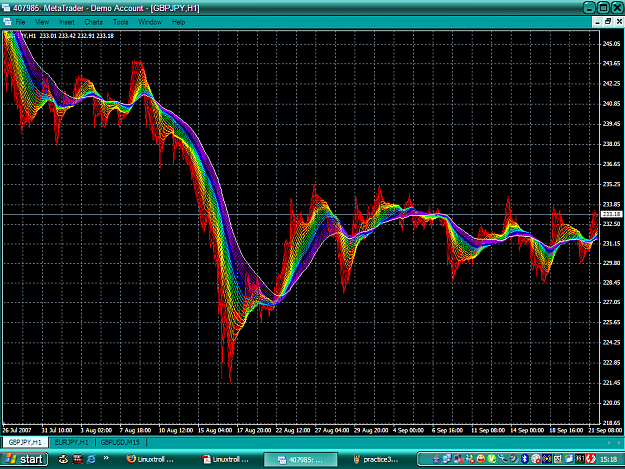
Task: Open the Insert menu
Action: tap(67, 22)
